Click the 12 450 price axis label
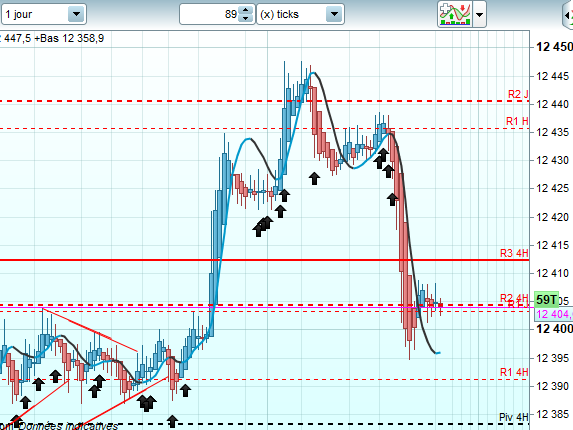This screenshot has height=430, width=573. [554, 47]
